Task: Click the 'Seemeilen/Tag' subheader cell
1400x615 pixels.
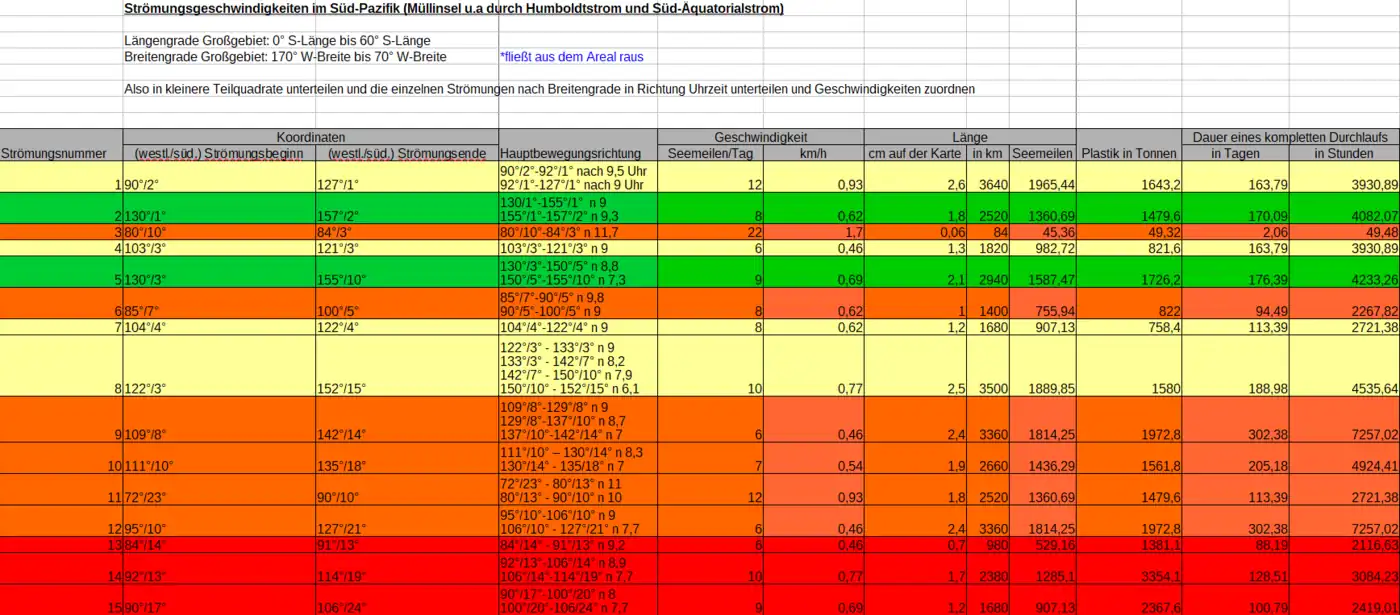Action: [x=711, y=153]
